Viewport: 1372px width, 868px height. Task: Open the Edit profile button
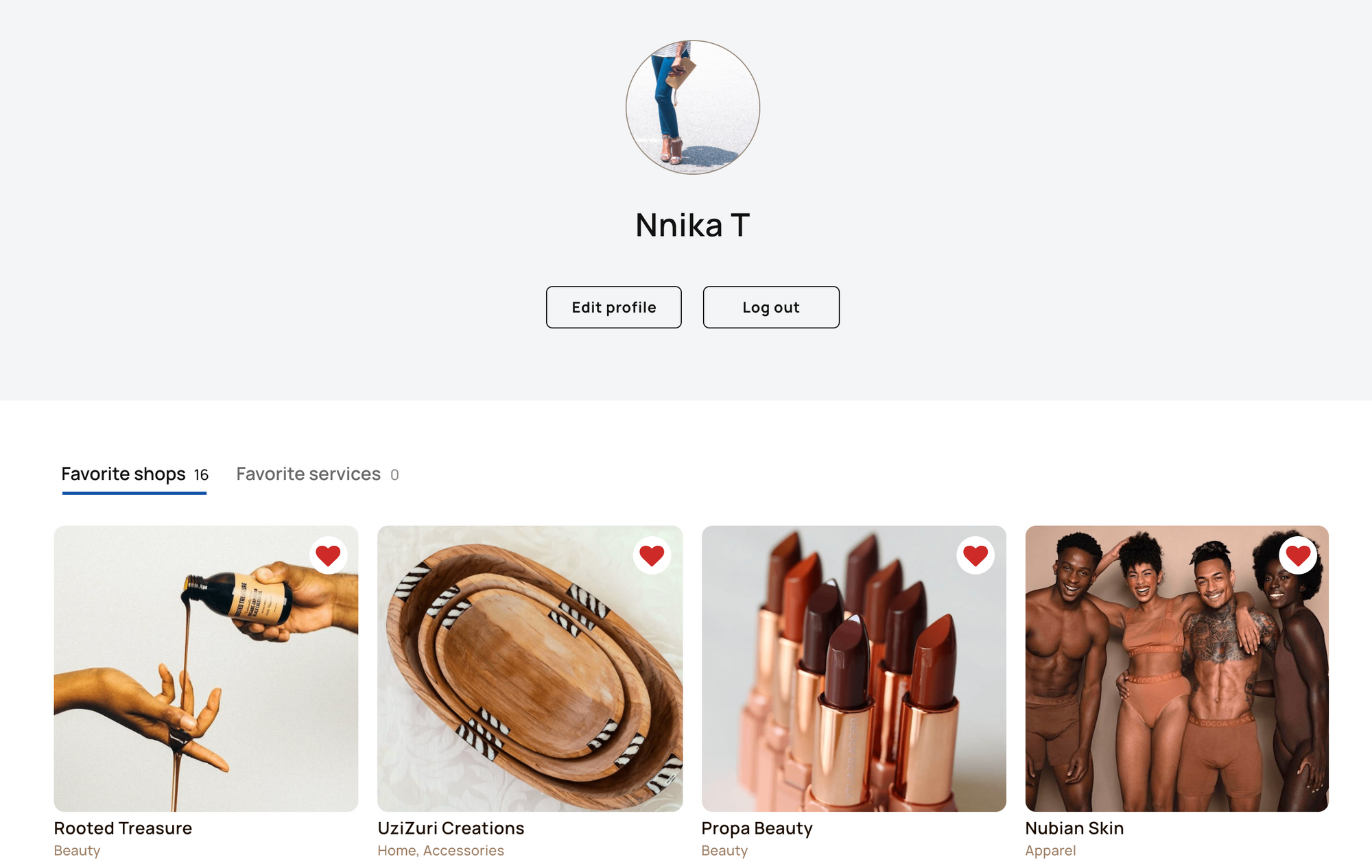[x=613, y=307]
